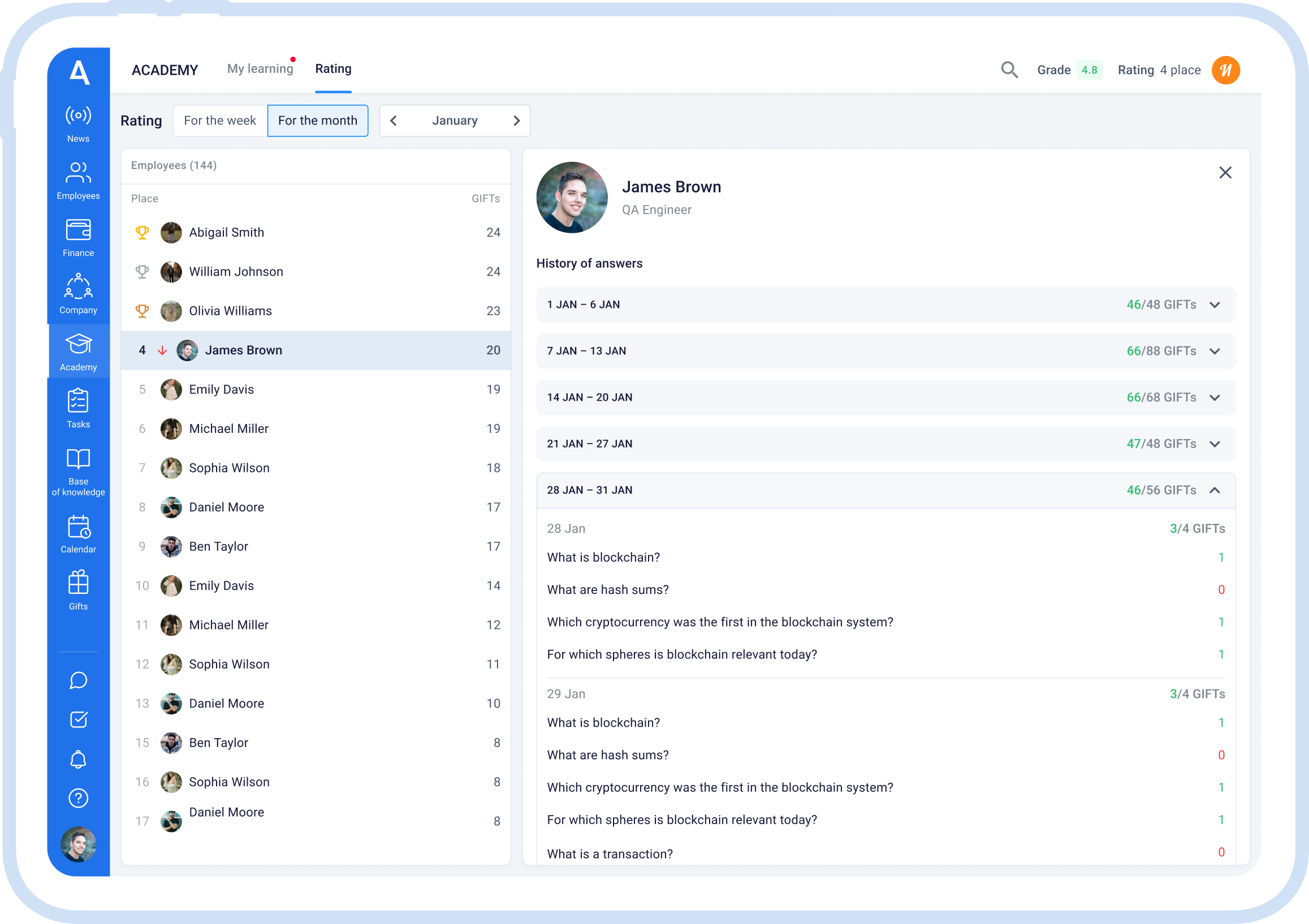Click the orange user avatar top right

(1225, 70)
